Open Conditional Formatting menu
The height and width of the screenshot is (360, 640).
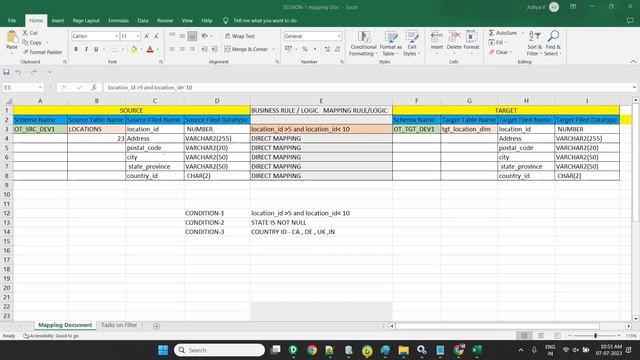point(363,44)
